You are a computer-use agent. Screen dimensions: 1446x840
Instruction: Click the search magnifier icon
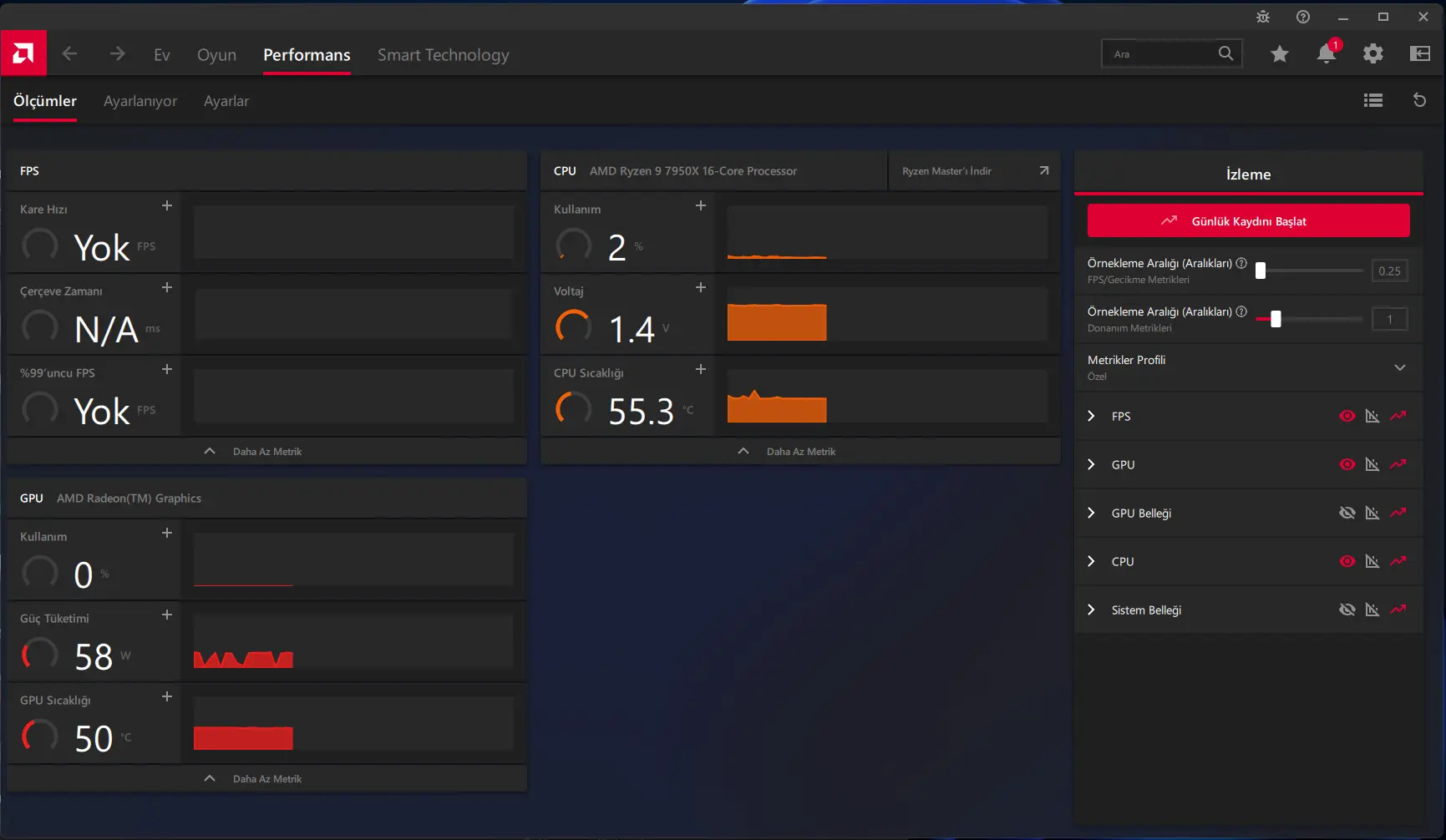click(x=1225, y=53)
